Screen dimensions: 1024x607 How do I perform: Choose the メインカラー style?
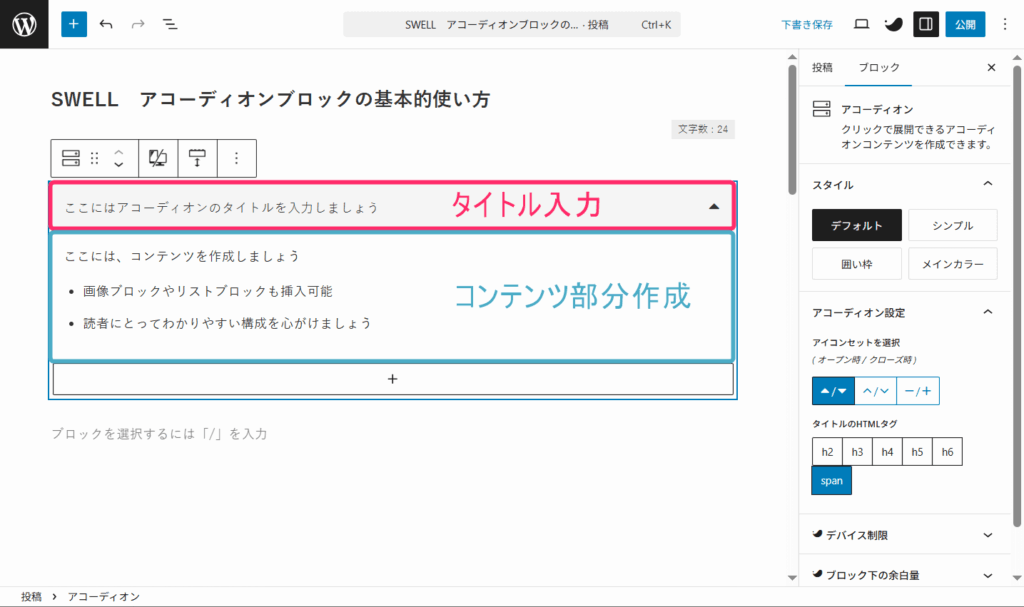(953, 264)
